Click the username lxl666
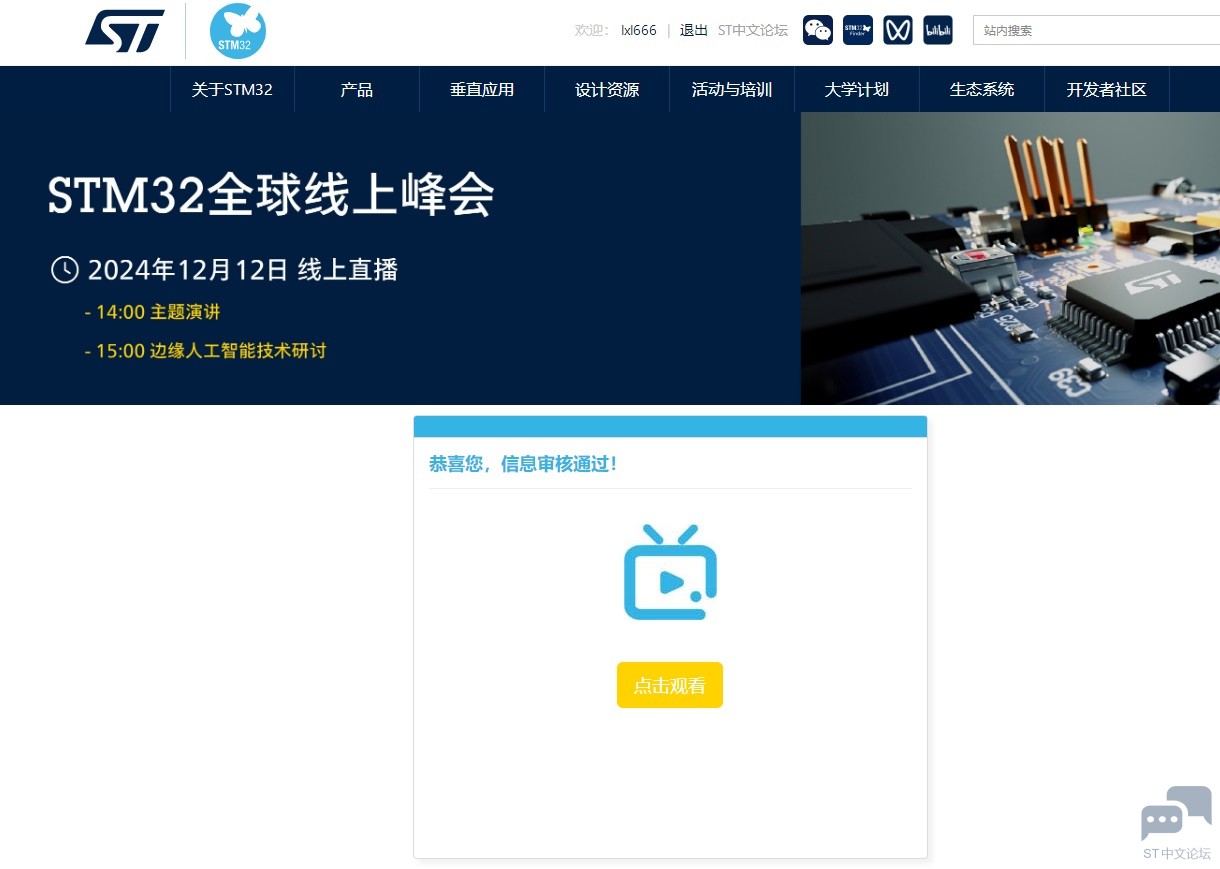Screen dimensions: 1220x869 [x=639, y=30]
